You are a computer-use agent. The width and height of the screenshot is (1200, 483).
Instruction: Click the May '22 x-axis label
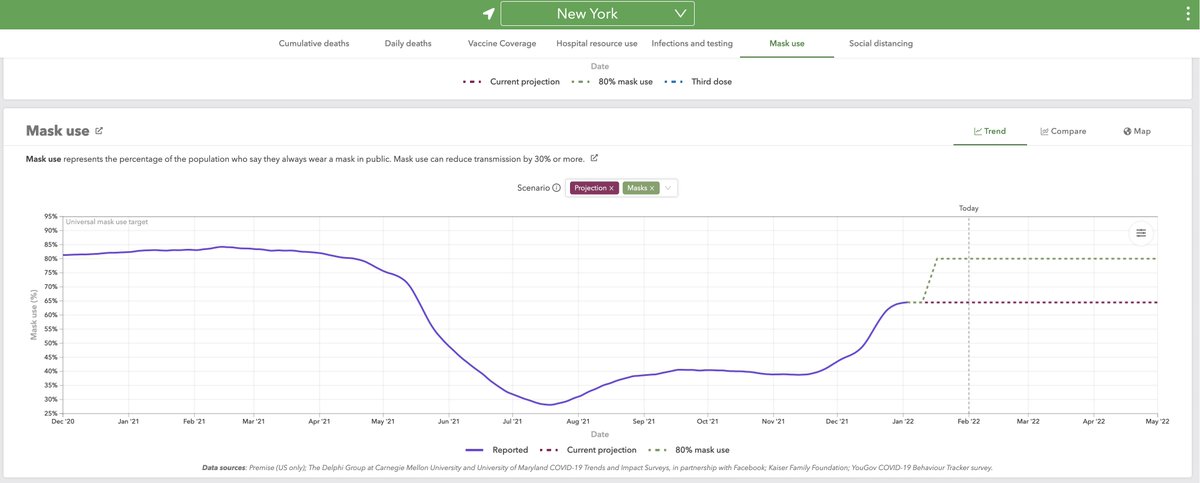(x=1157, y=423)
